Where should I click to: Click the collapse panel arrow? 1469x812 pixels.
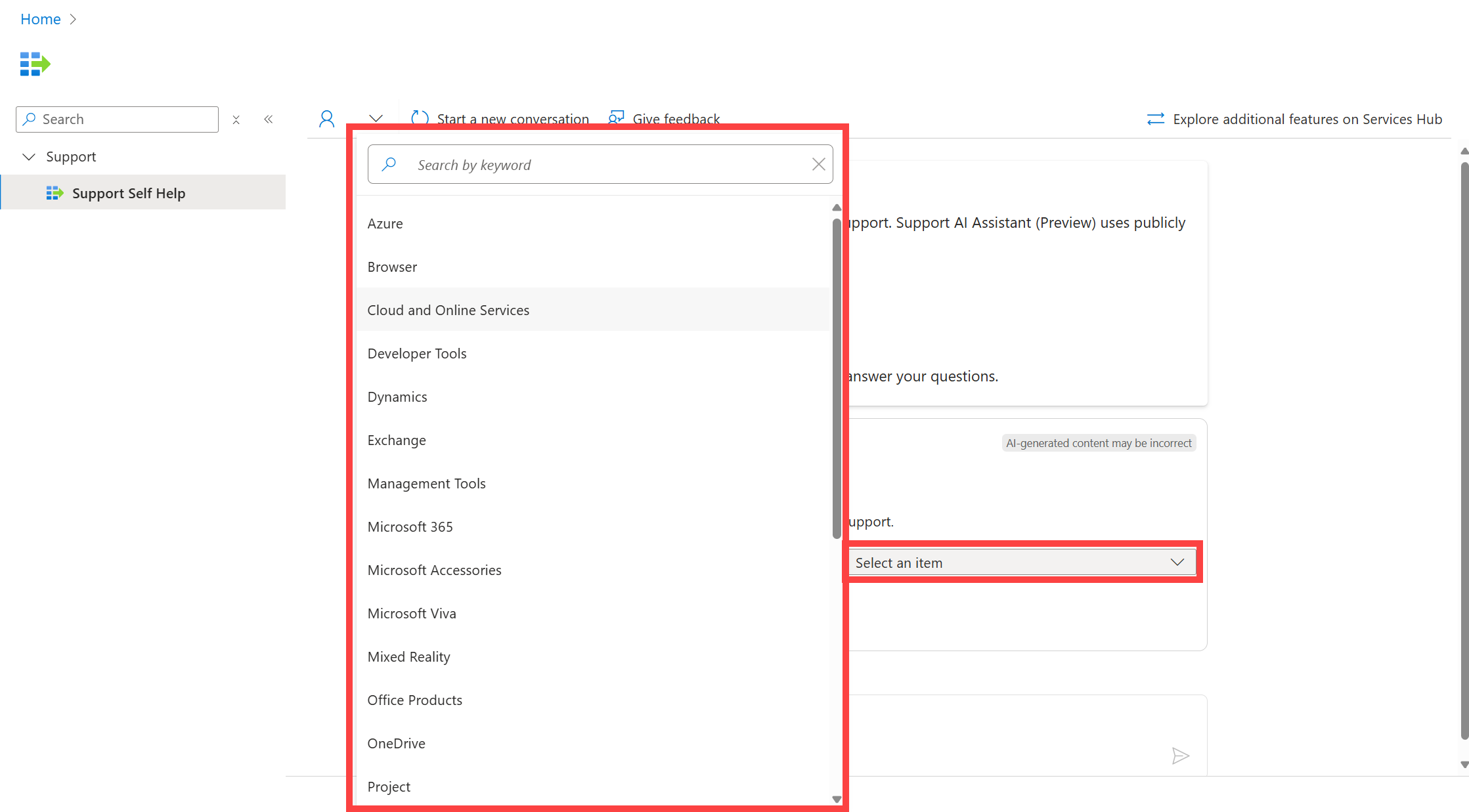pos(269,119)
